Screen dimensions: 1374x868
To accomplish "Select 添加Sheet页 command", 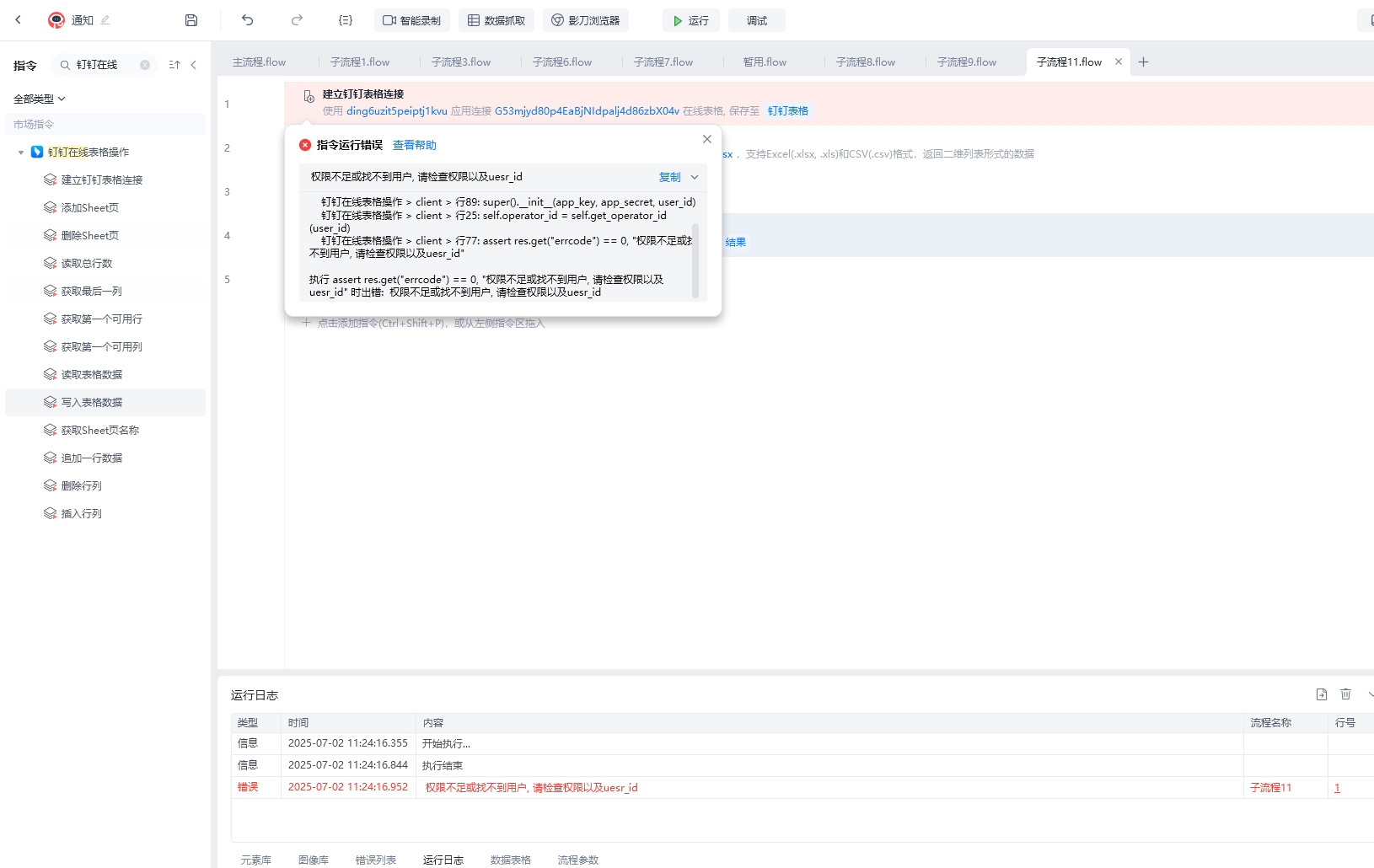I will click(x=90, y=208).
